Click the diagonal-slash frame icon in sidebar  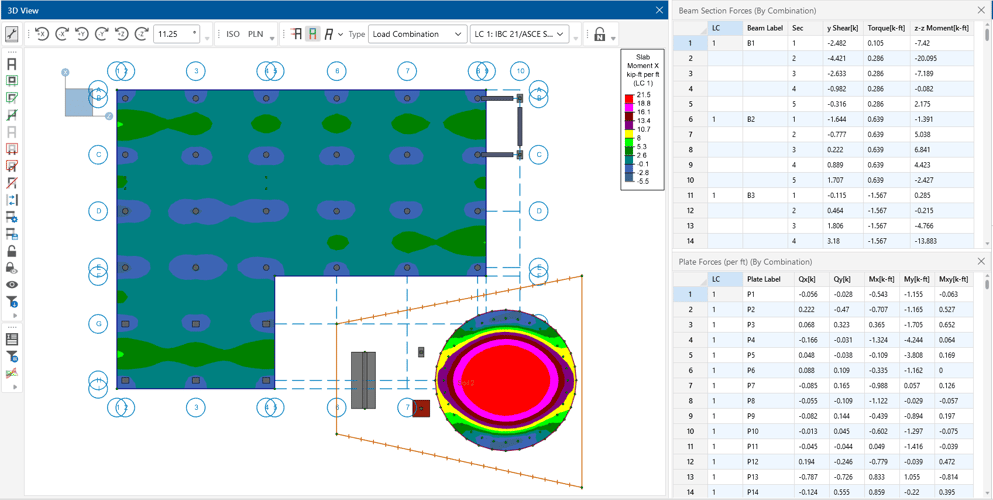pos(12,183)
